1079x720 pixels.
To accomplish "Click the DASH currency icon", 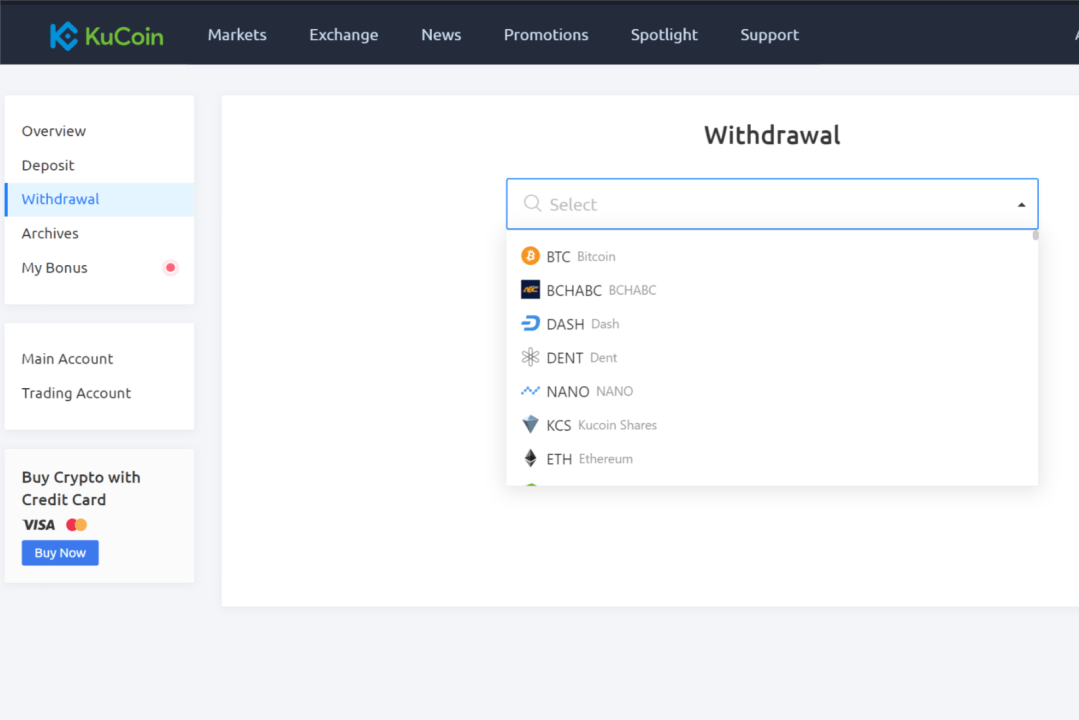I will point(531,323).
